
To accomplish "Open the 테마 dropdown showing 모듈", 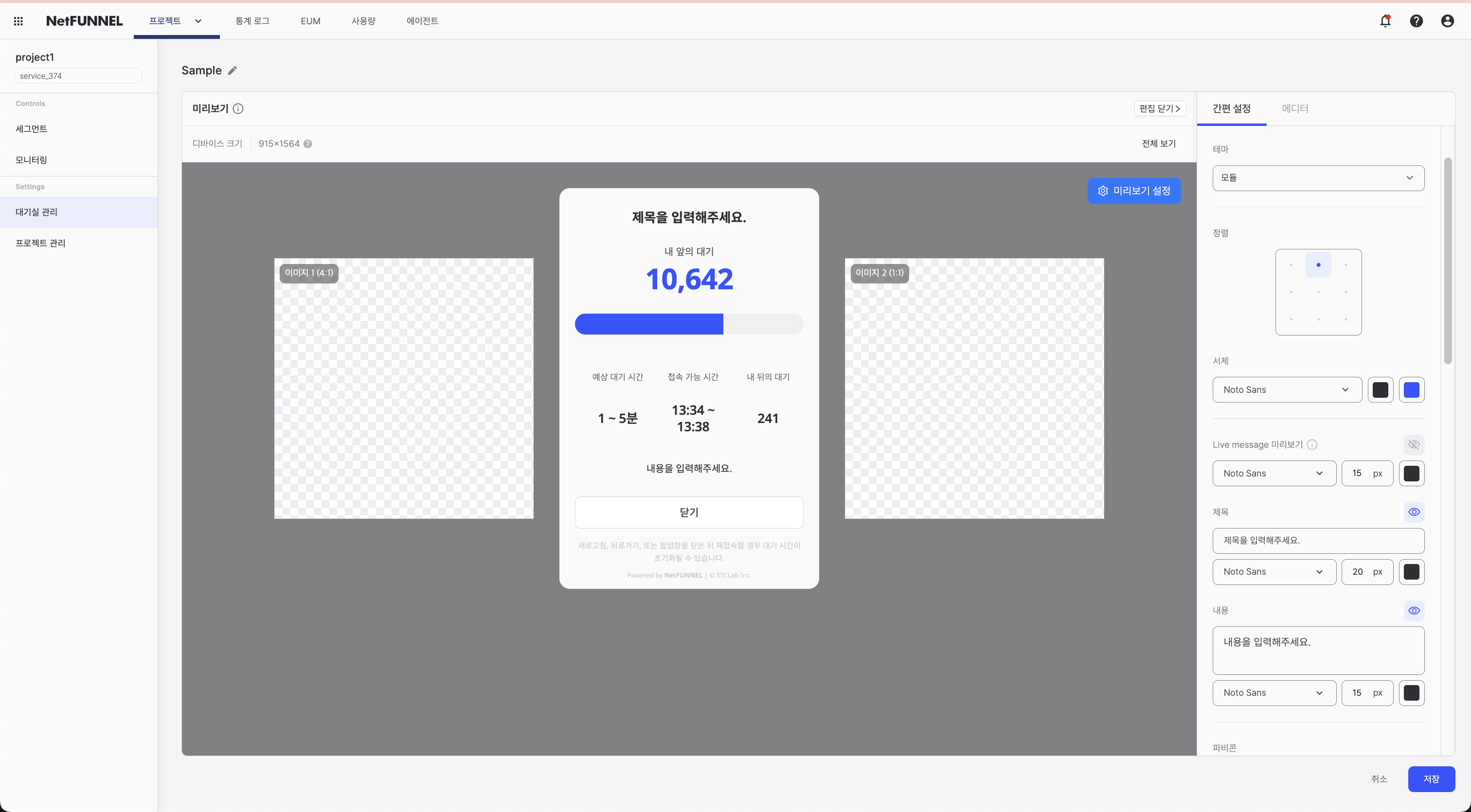I will [1318, 178].
